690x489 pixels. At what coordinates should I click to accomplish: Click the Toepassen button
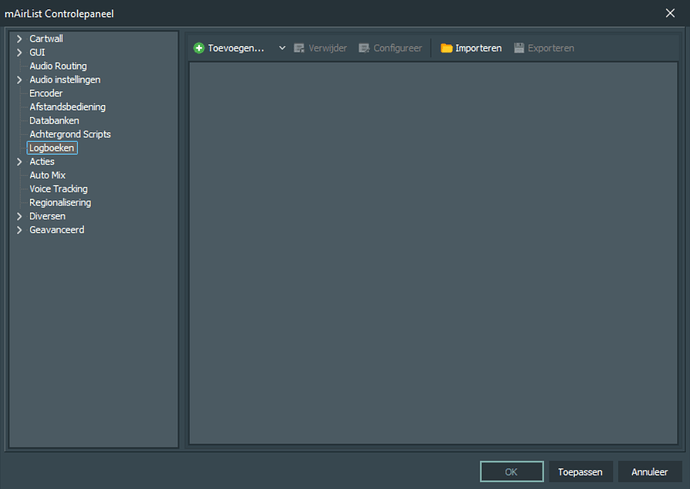pyautogui.click(x=580, y=472)
